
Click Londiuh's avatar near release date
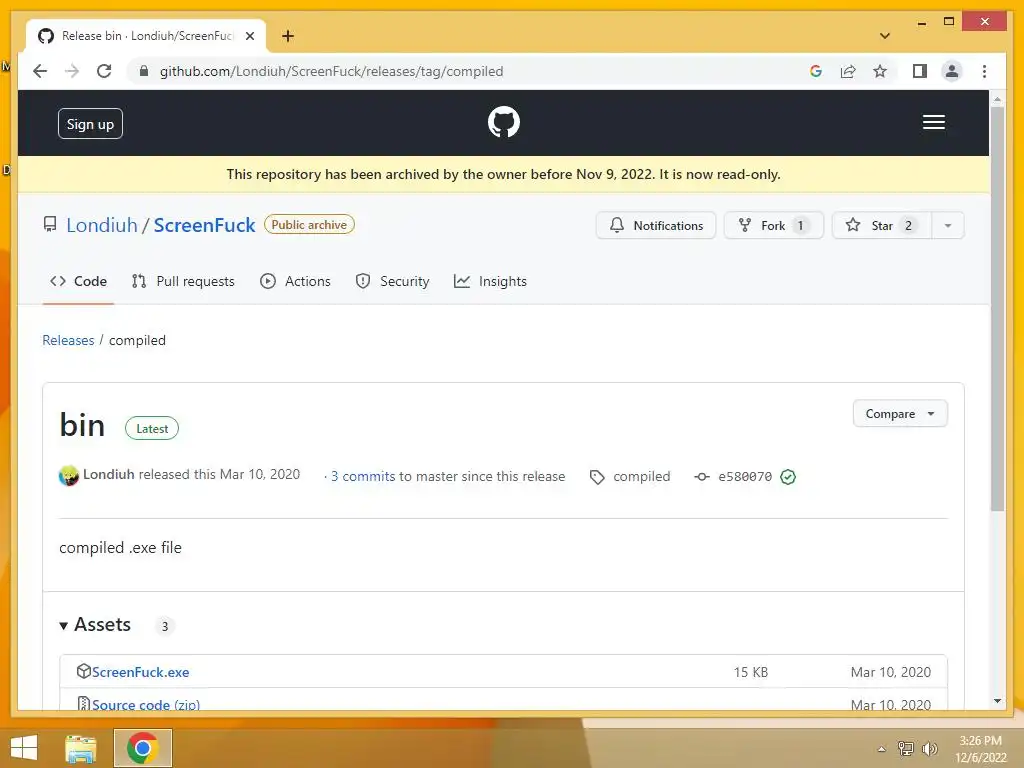tap(69, 476)
